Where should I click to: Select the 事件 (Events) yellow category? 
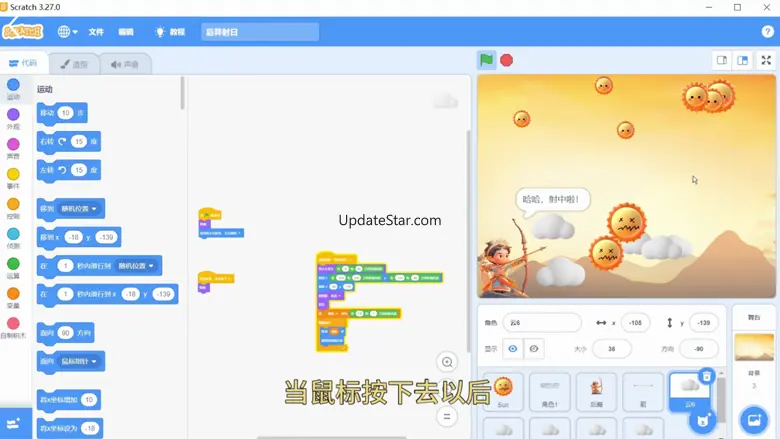(13, 179)
